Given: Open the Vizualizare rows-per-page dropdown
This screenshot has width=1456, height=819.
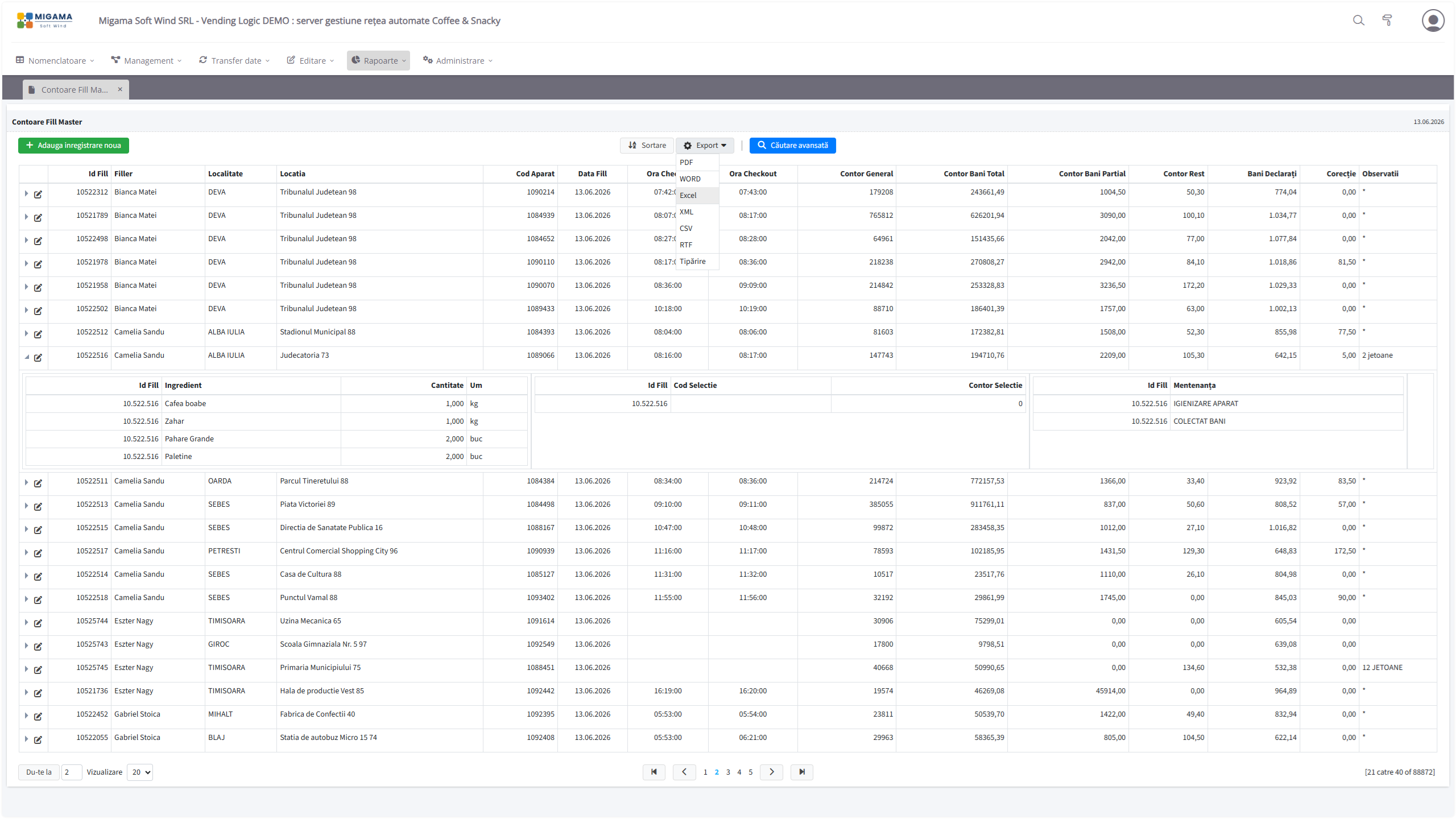Looking at the screenshot, I should (x=140, y=772).
